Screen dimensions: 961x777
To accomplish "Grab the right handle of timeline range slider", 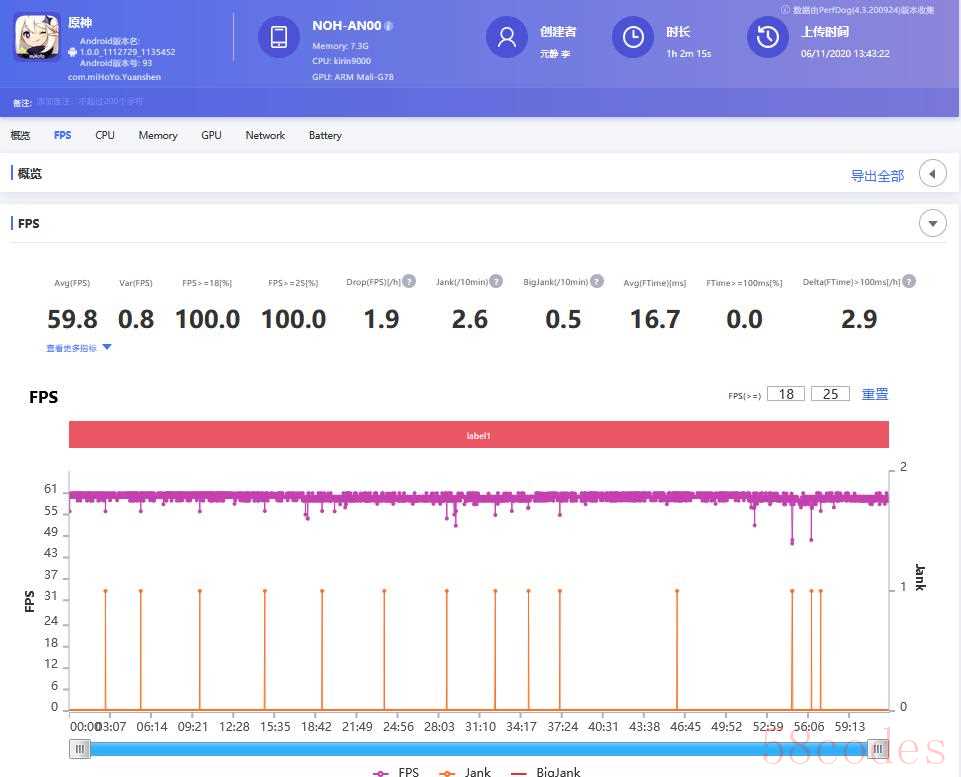I will tap(878, 749).
